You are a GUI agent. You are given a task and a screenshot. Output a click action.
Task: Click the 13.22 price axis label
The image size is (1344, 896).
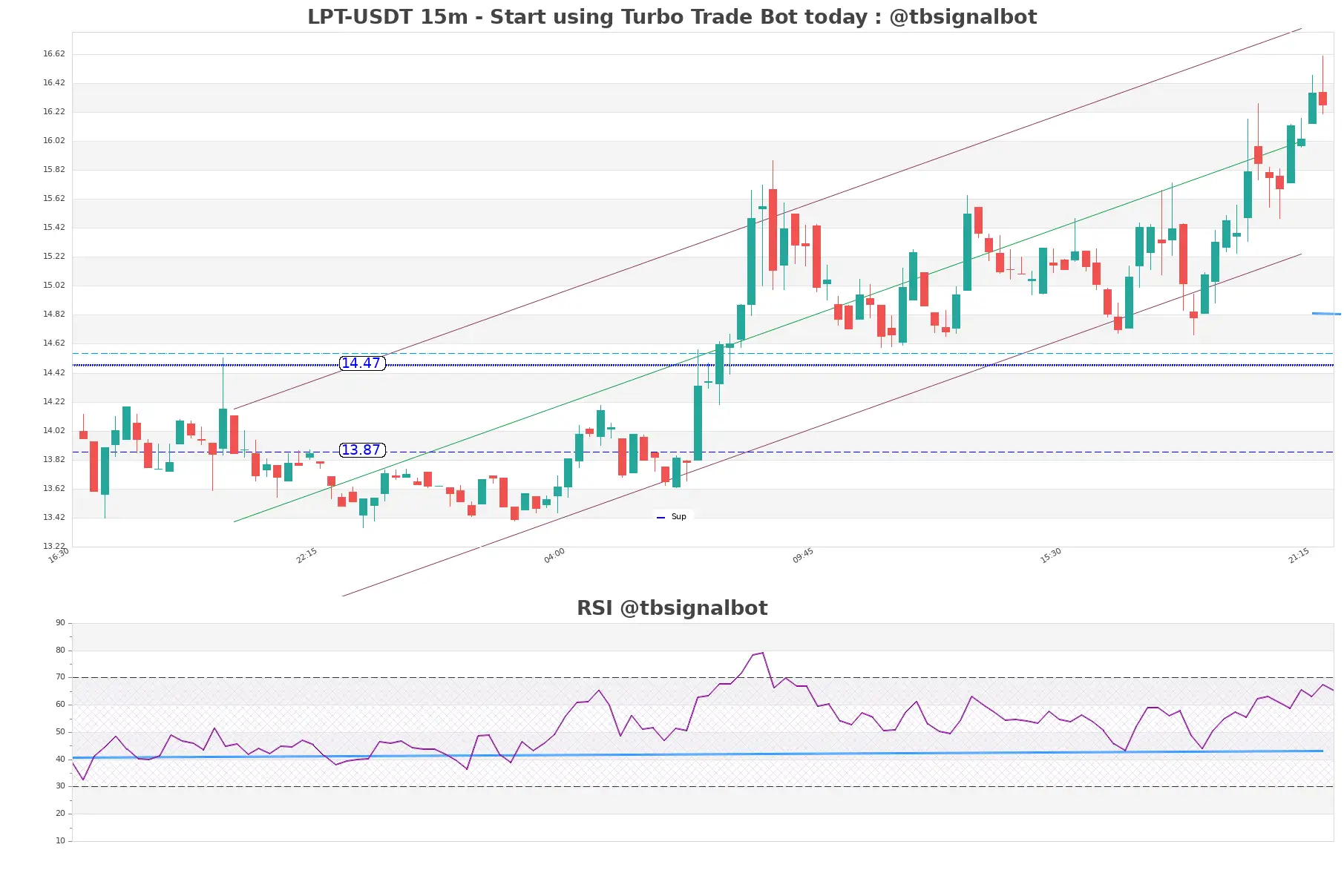click(53, 547)
